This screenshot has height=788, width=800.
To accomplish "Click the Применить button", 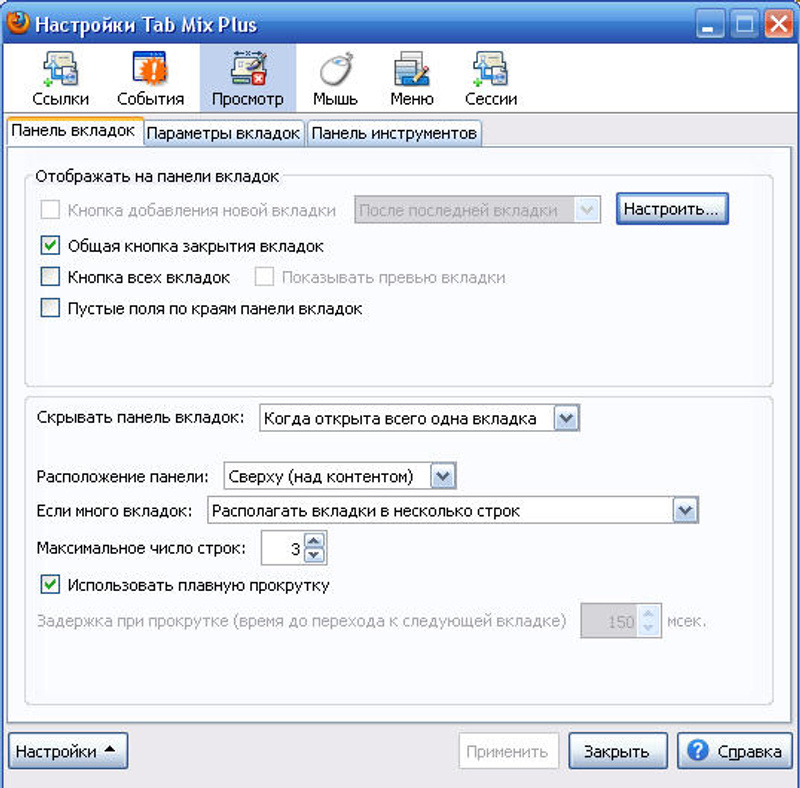I will point(509,751).
